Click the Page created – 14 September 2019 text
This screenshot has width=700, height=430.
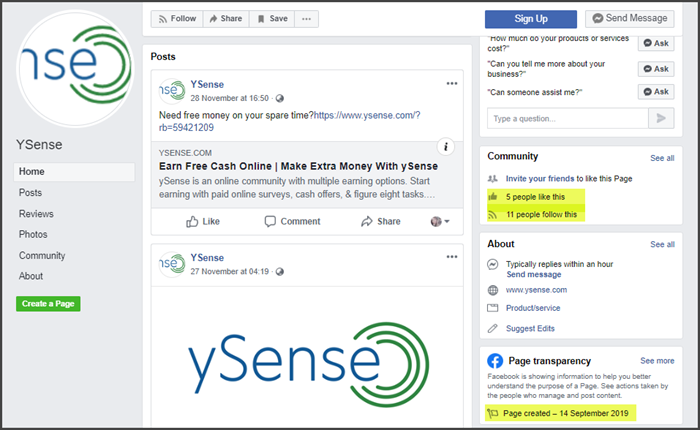(565, 413)
